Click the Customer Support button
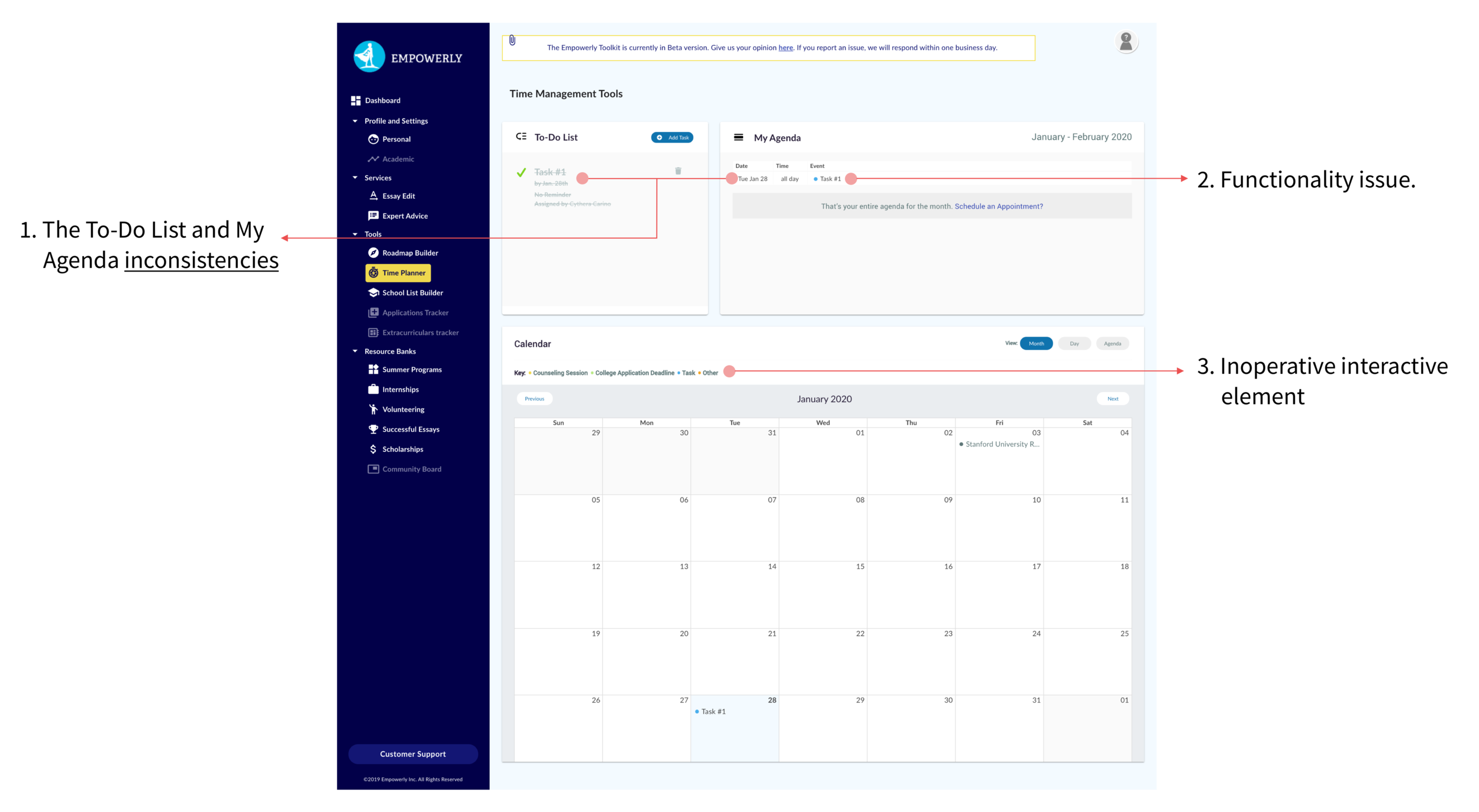Image resolution: width=1479 pixels, height=812 pixels. point(413,754)
